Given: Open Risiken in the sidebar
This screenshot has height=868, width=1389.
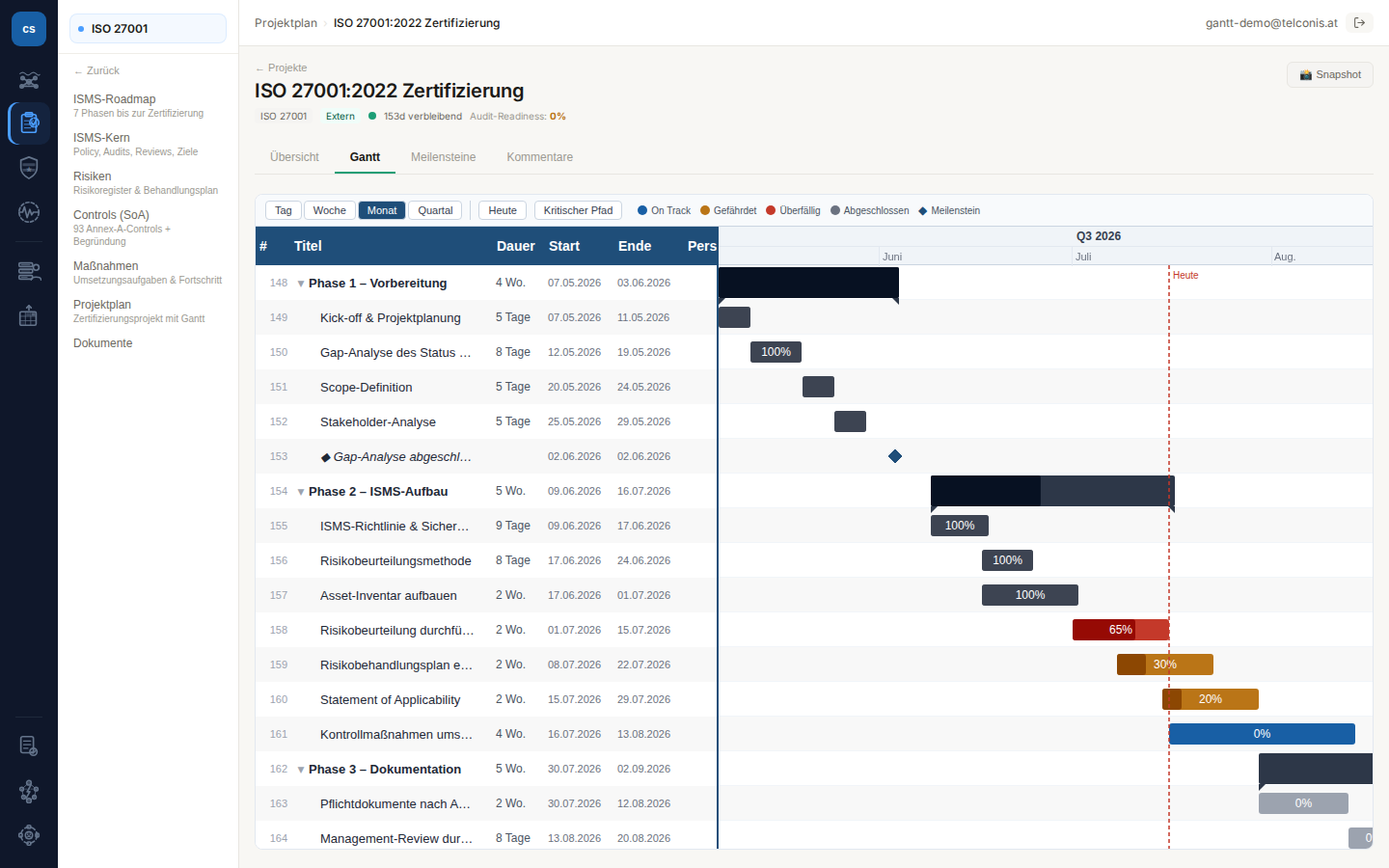Looking at the screenshot, I should 149,183.
